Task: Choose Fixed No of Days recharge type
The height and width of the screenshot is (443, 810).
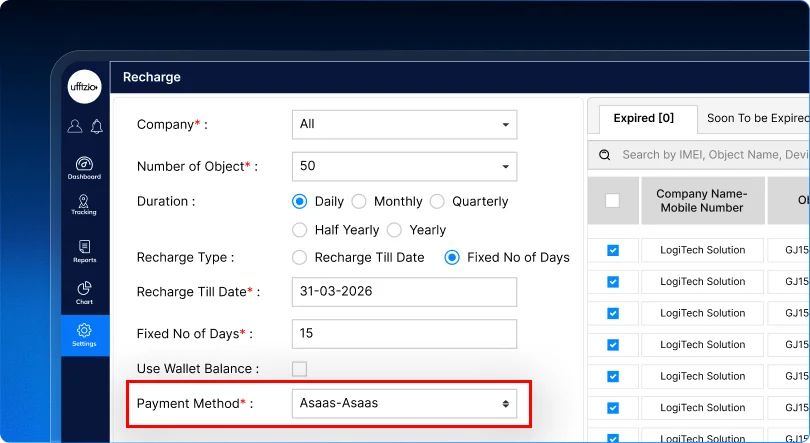Action: coord(452,257)
